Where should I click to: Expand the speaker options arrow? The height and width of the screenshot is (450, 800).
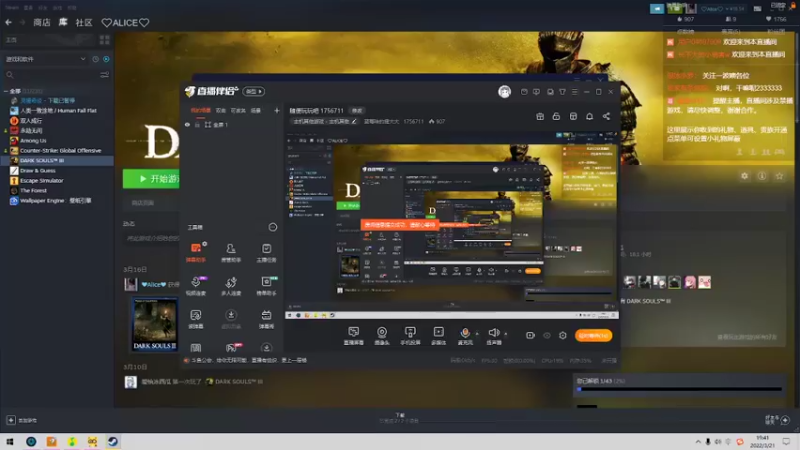click(x=506, y=334)
